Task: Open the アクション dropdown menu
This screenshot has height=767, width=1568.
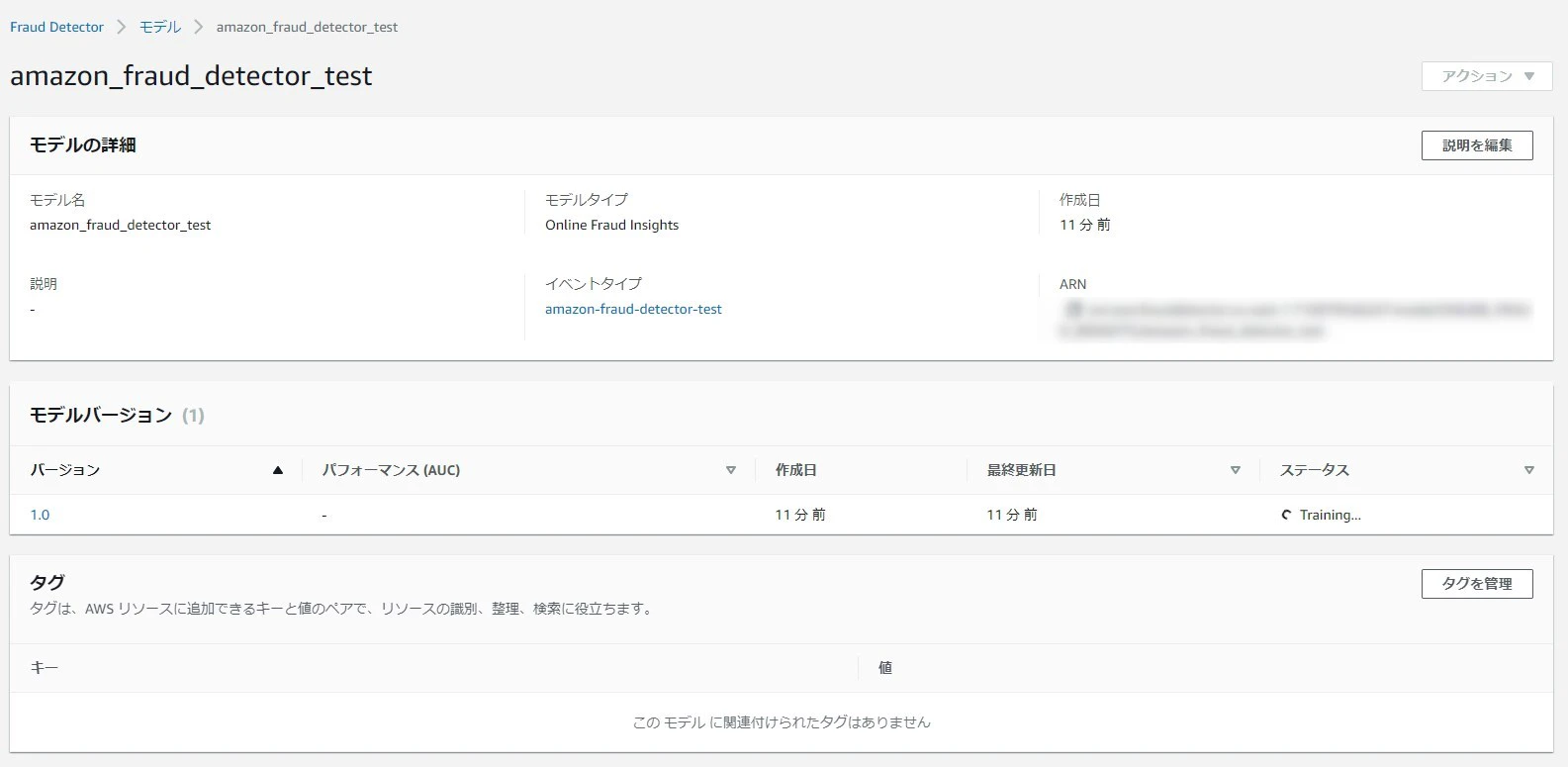Action: (1487, 76)
